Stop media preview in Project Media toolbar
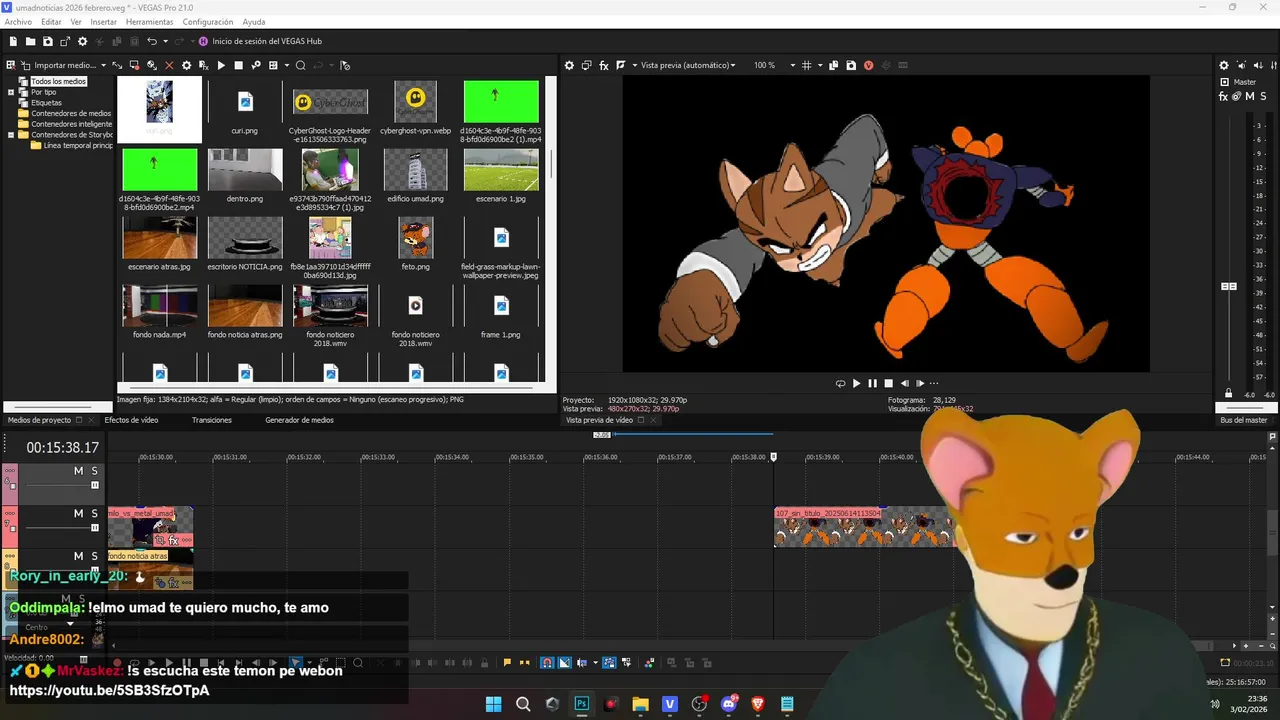 [238, 65]
